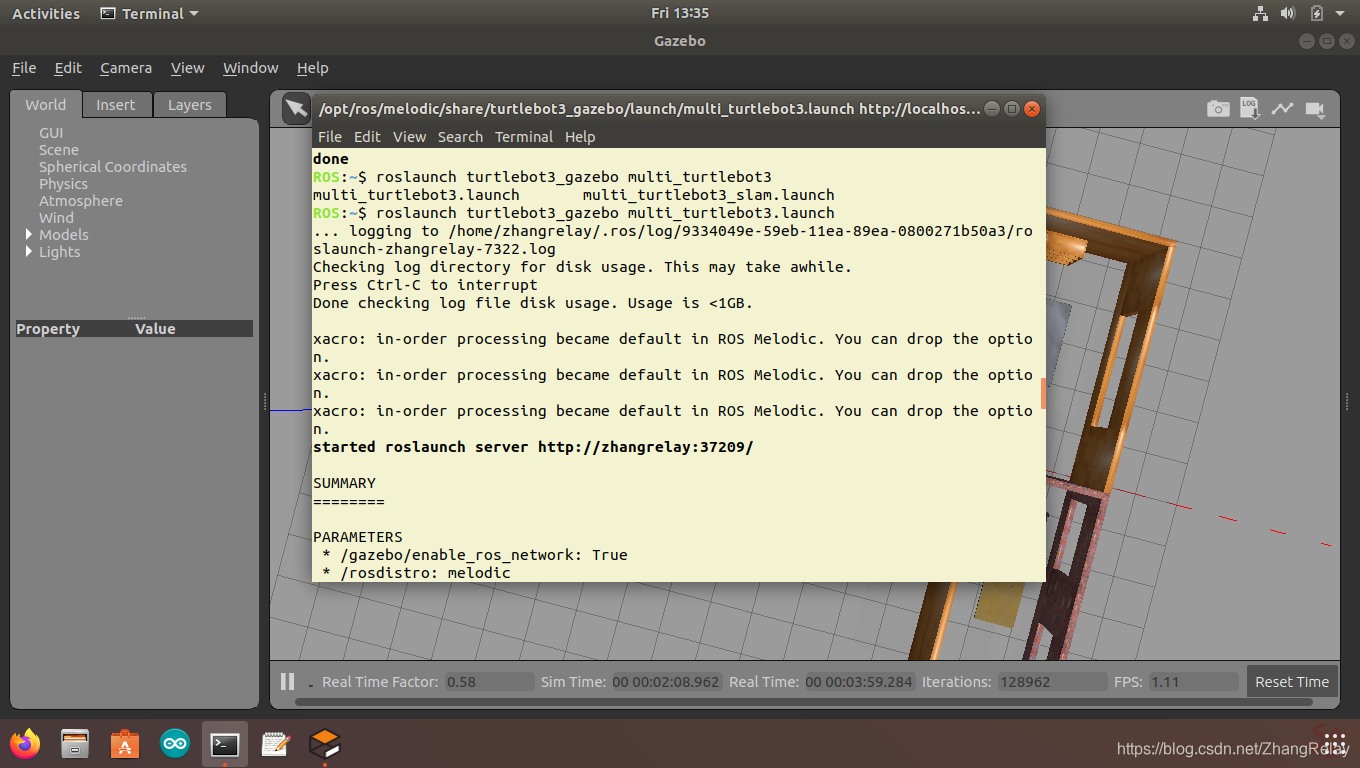Open the plot window icon
Screen dimensions: 1360x768
1282,108
